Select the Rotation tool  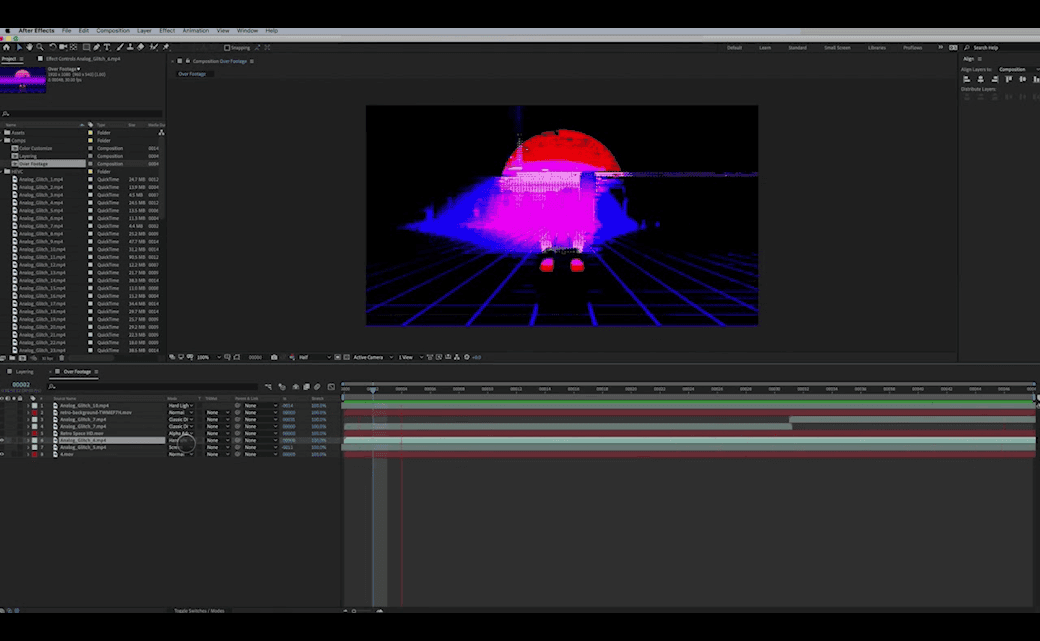[52, 47]
